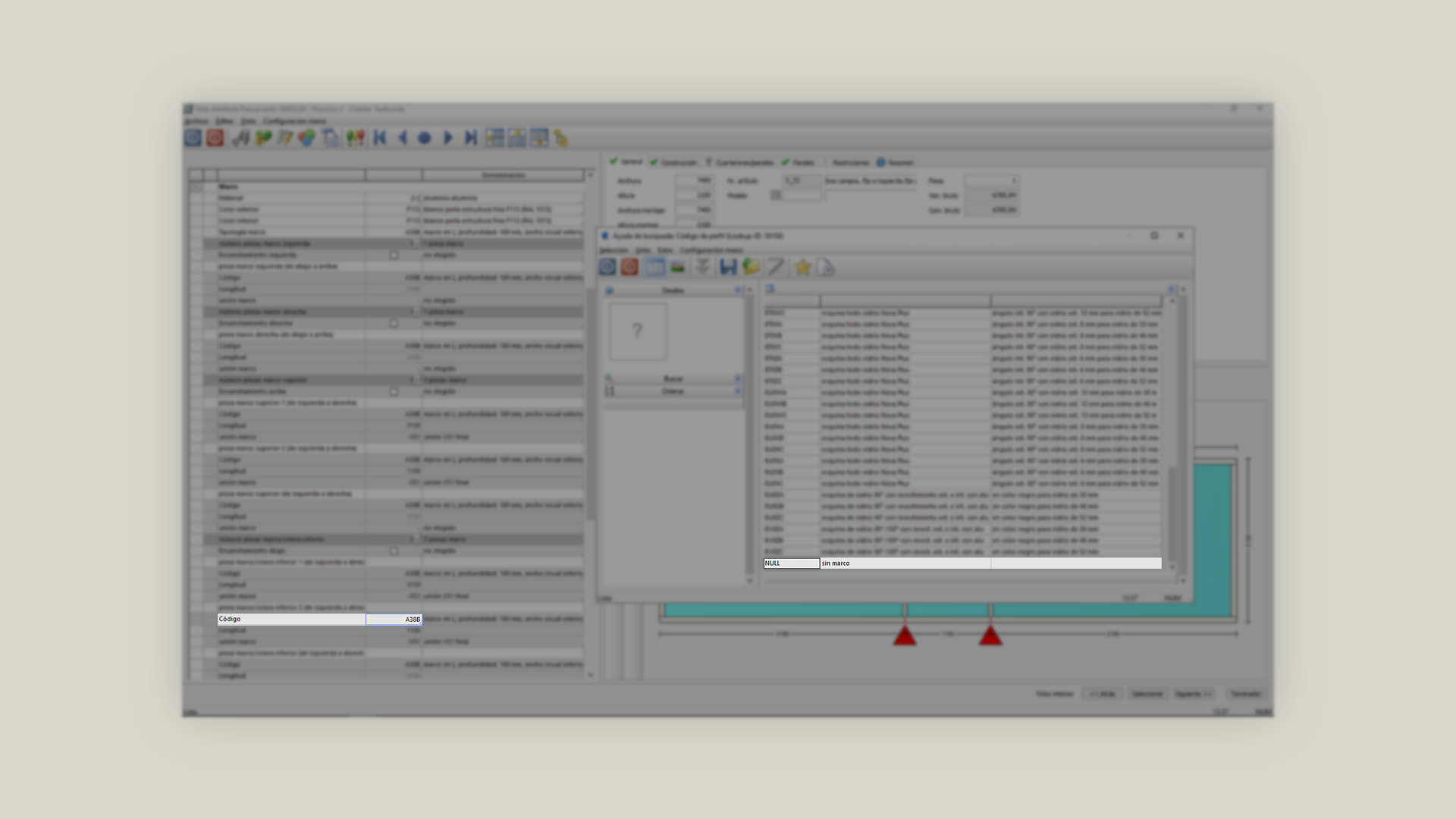This screenshot has height=819, width=1456.
Task: Click the Terminar button at bottom right
Action: click(1245, 694)
